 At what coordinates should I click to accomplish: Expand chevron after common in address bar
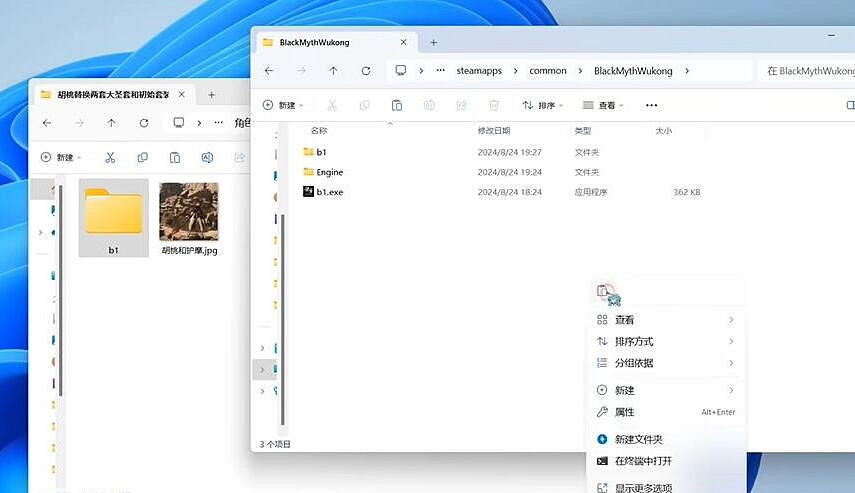point(580,71)
